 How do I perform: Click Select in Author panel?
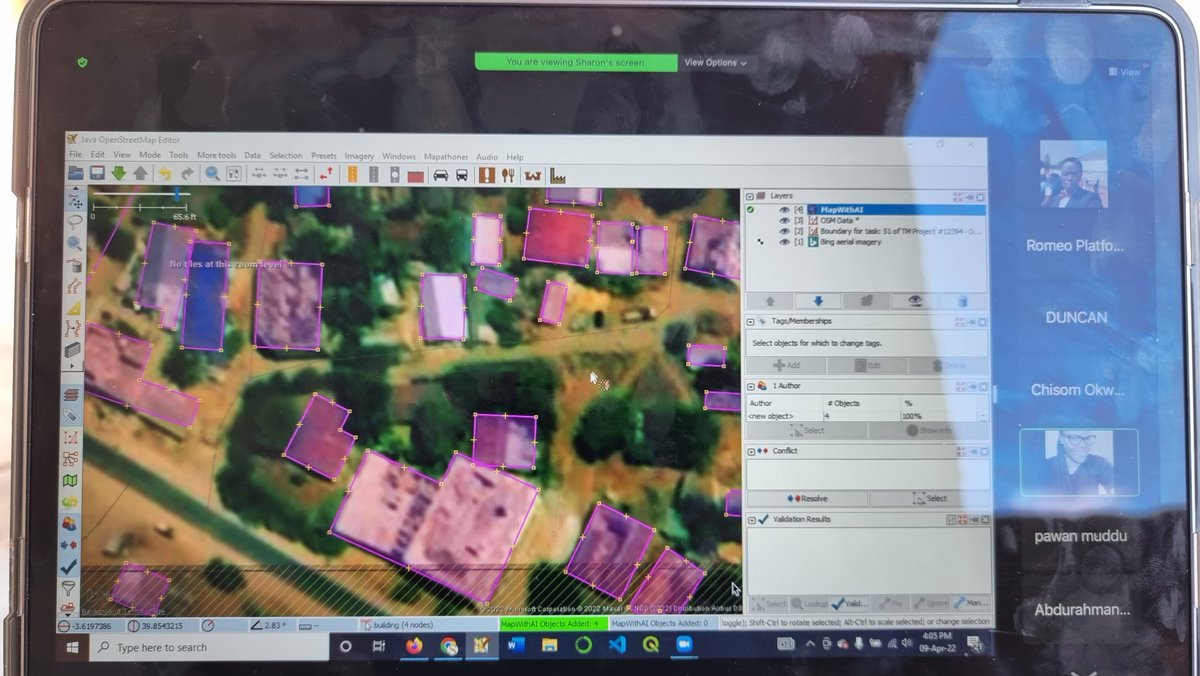808,431
